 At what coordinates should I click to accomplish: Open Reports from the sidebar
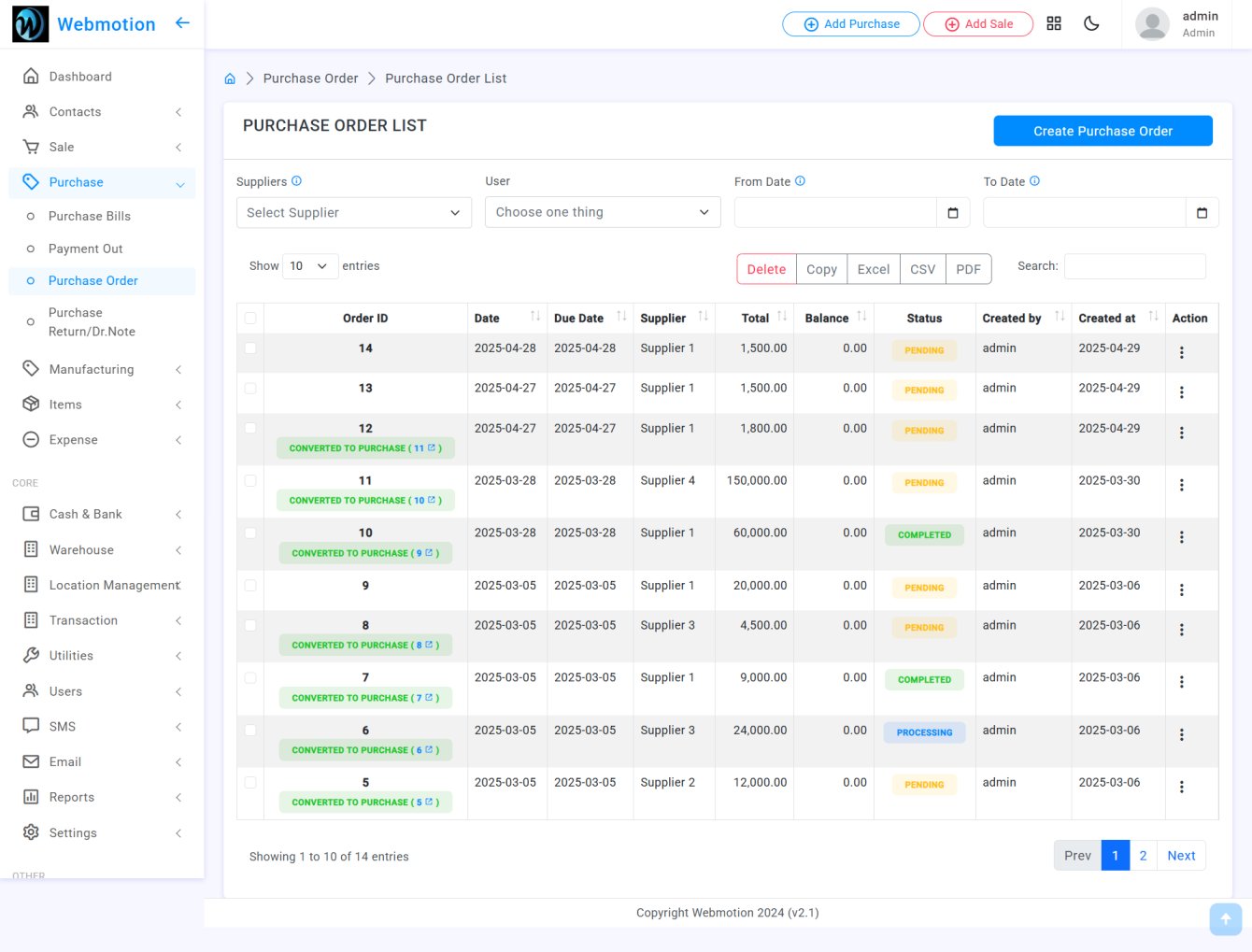71,797
